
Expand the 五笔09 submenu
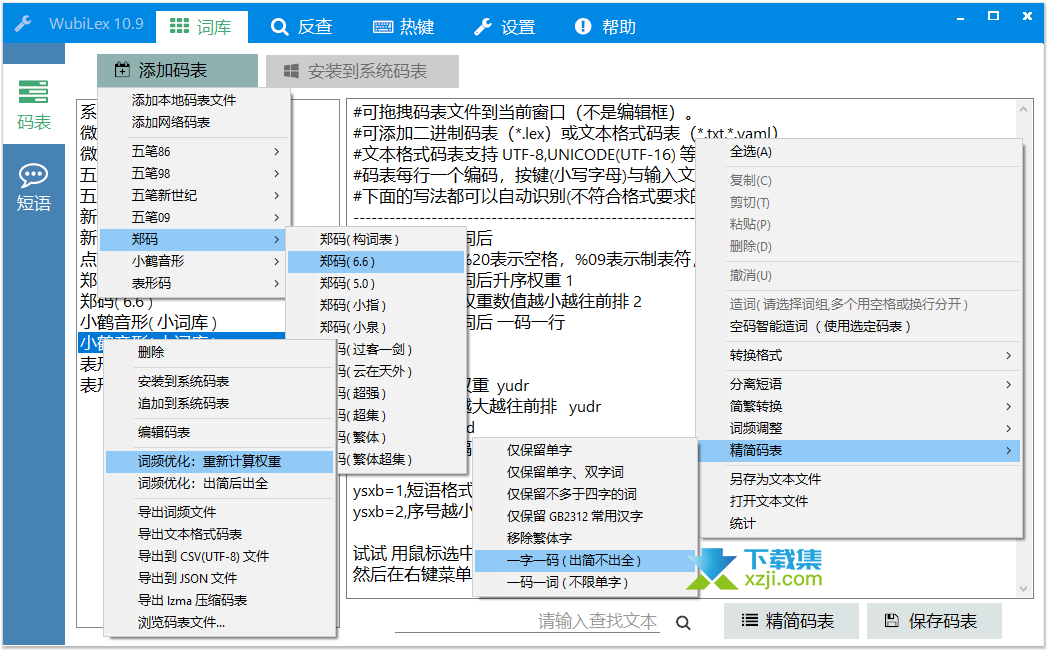pos(194,217)
